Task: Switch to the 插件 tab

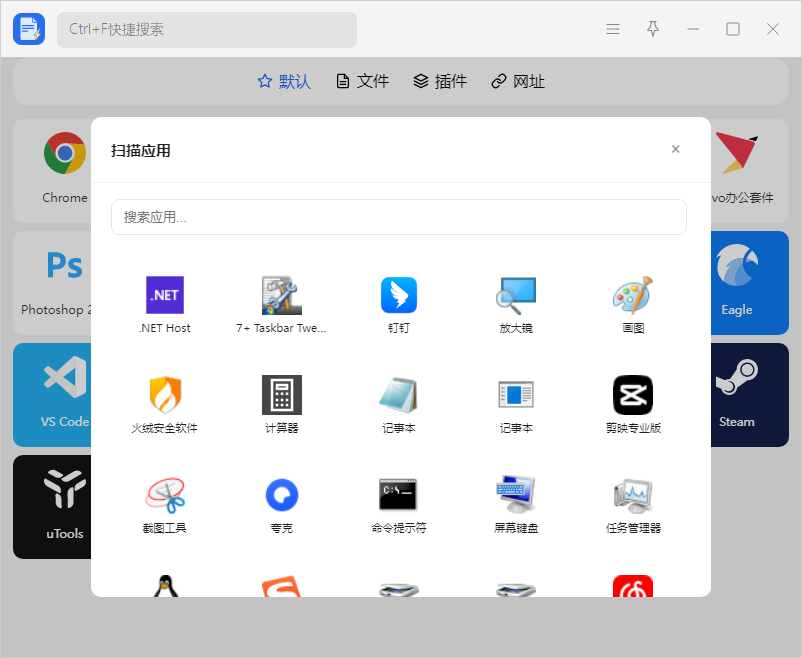Action: (440, 81)
